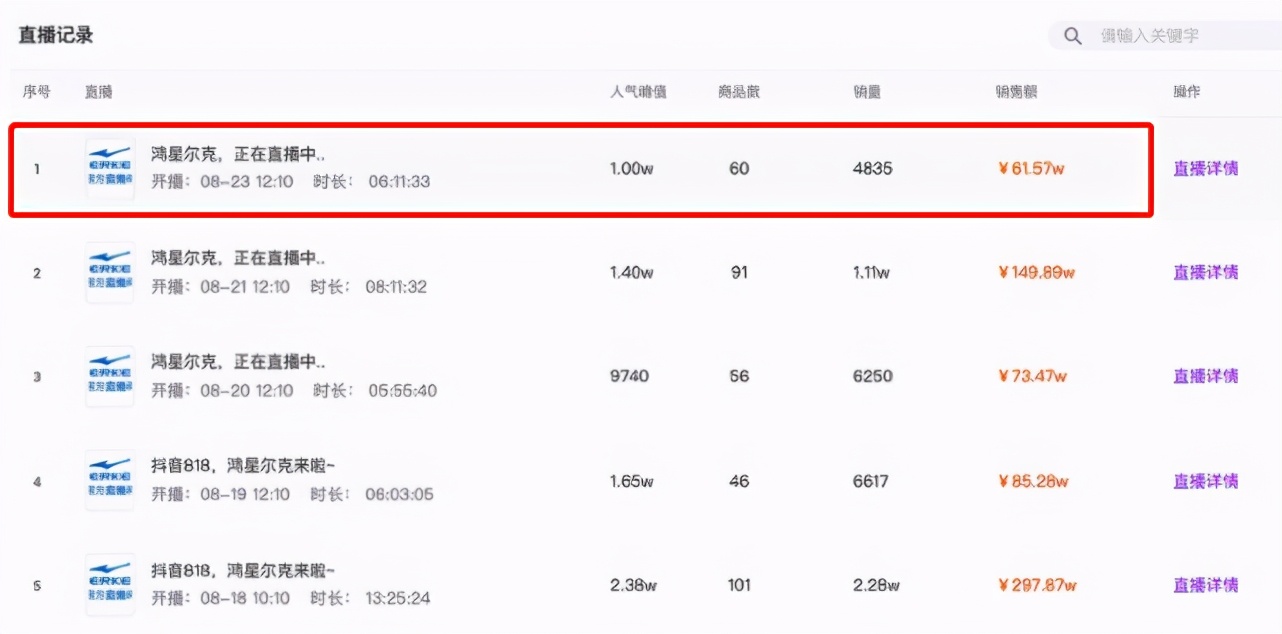1282x634 pixels.
Task: Click ERKE logo thumbnail in row 5
Action: tap(110, 584)
